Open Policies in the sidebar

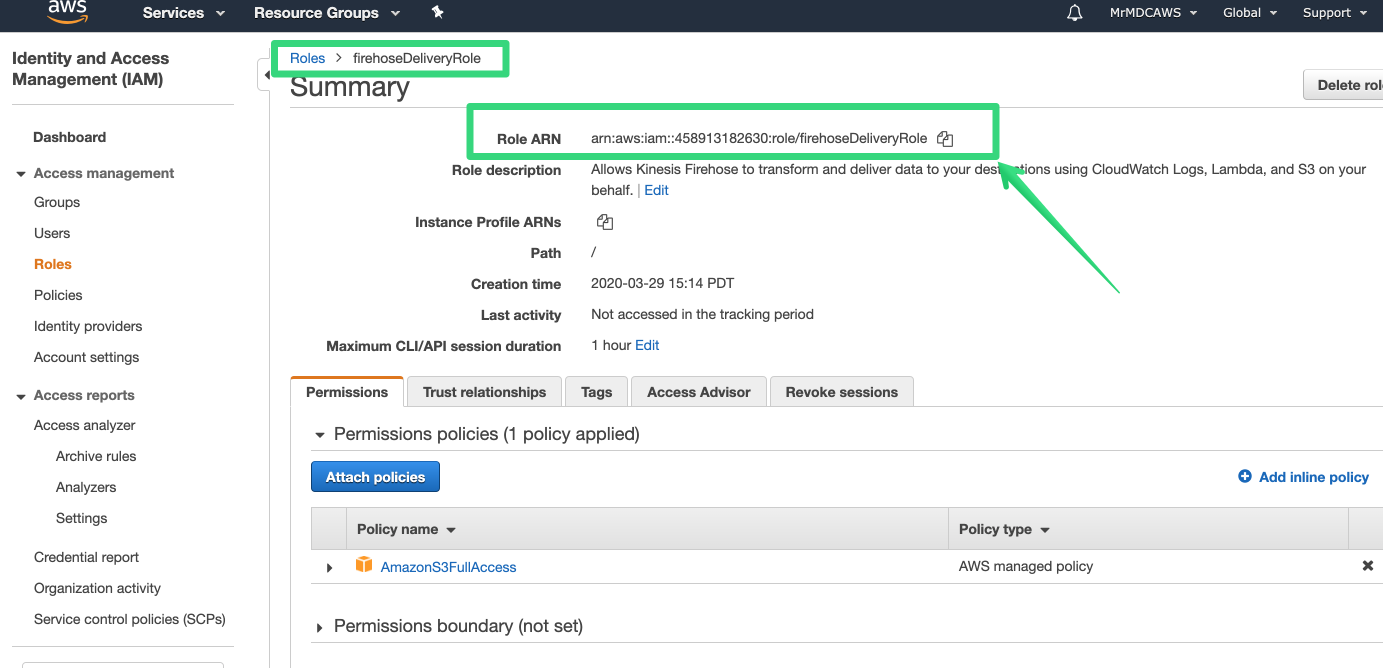pos(58,295)
